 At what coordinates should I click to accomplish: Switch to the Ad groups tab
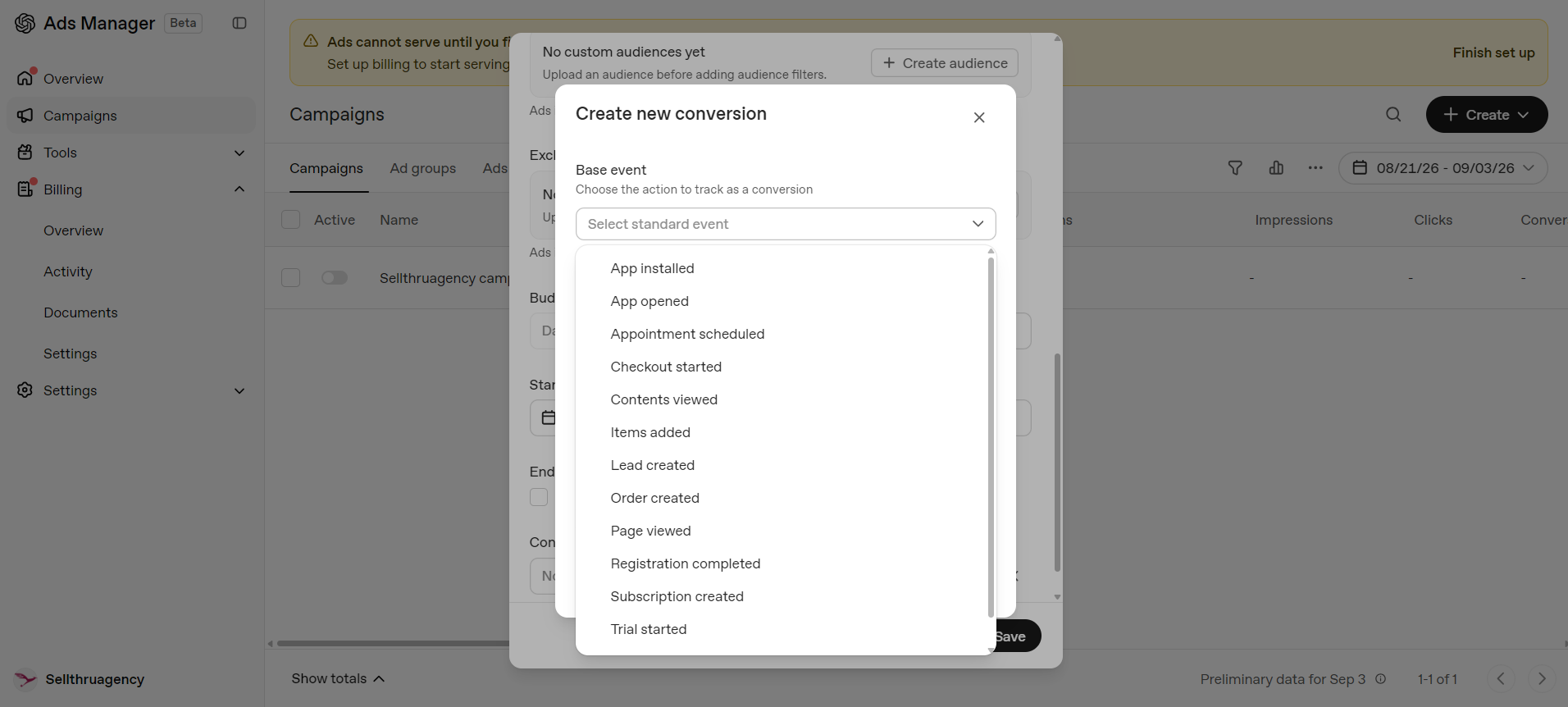click(x=423, y=168)
